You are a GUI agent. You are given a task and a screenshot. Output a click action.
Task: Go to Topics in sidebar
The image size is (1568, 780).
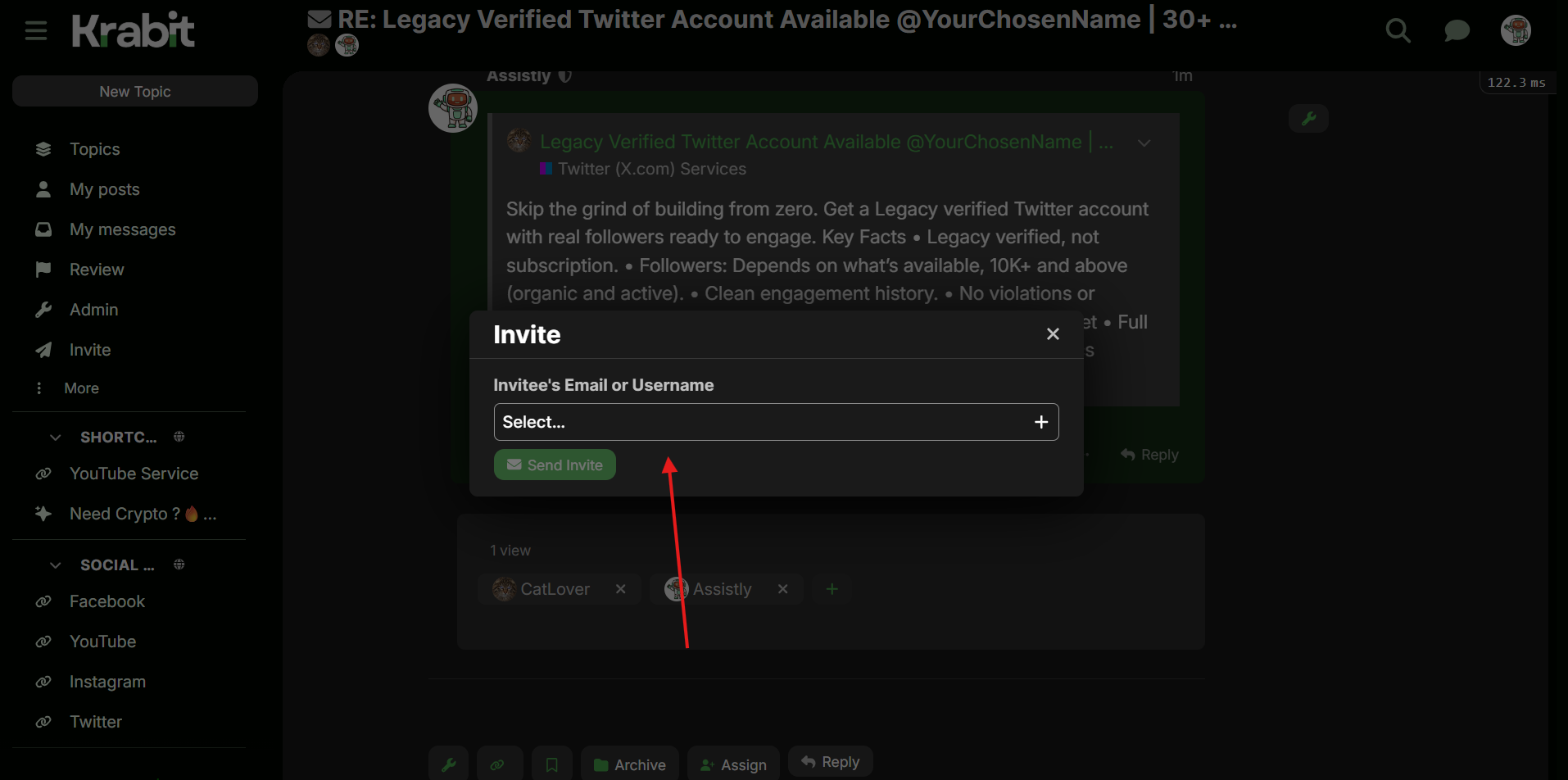(x=94, y=149)
